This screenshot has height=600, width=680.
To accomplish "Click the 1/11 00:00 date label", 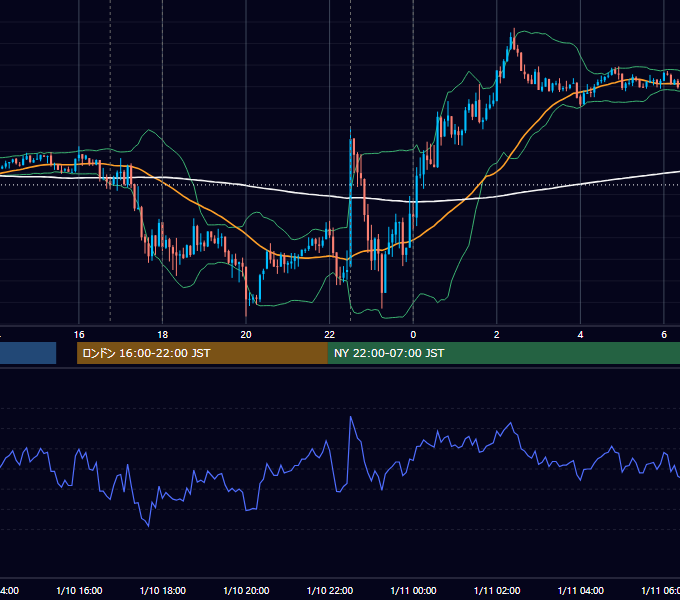I will 413,591.
